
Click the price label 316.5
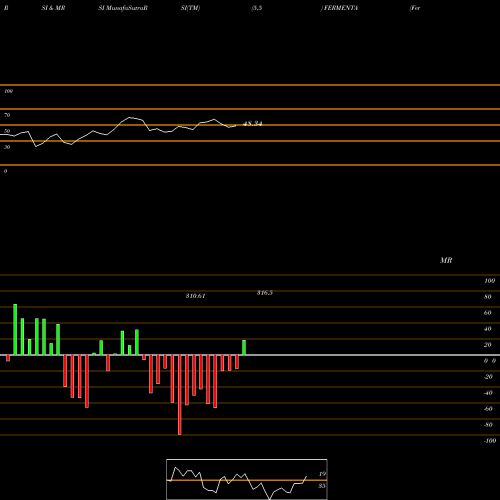pos(265,293)
